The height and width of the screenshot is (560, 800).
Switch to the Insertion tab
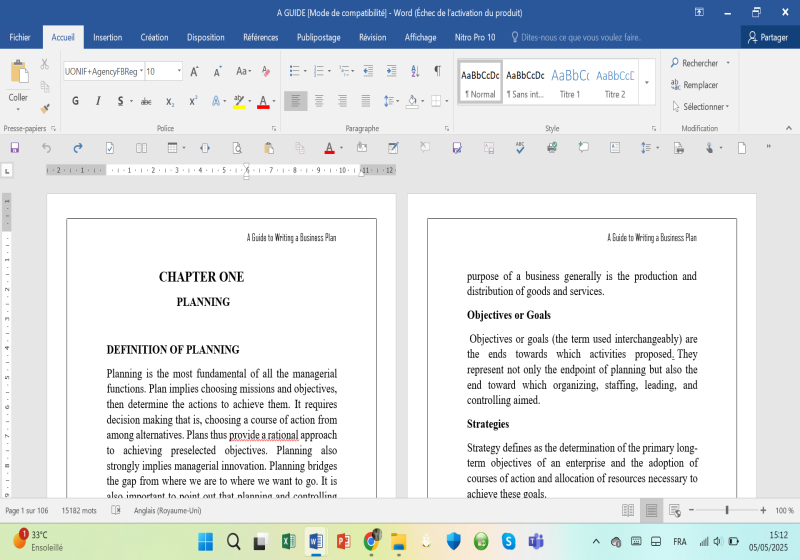(x=108, y=37)
